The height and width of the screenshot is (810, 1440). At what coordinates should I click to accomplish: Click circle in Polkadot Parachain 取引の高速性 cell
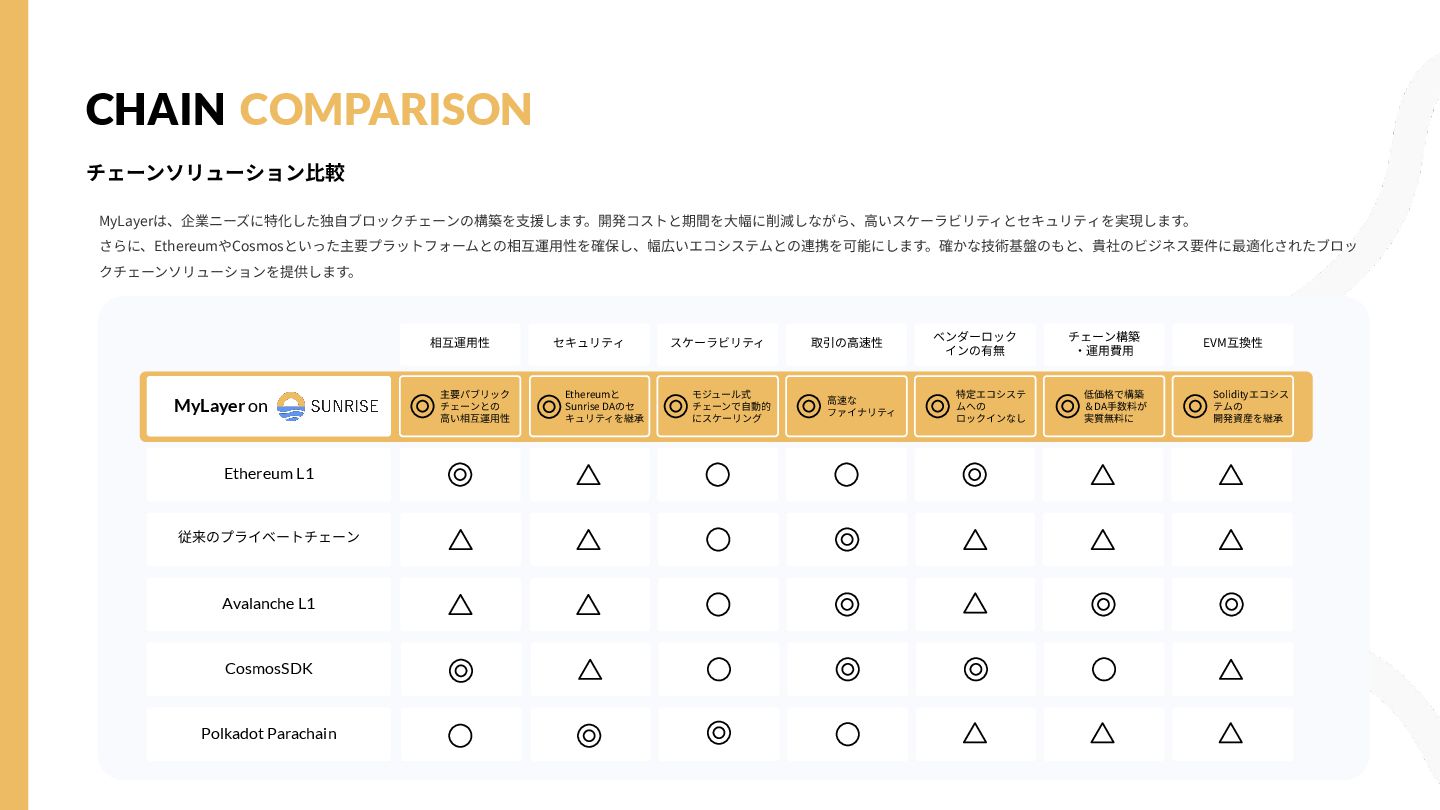click(x=847, y=735)
